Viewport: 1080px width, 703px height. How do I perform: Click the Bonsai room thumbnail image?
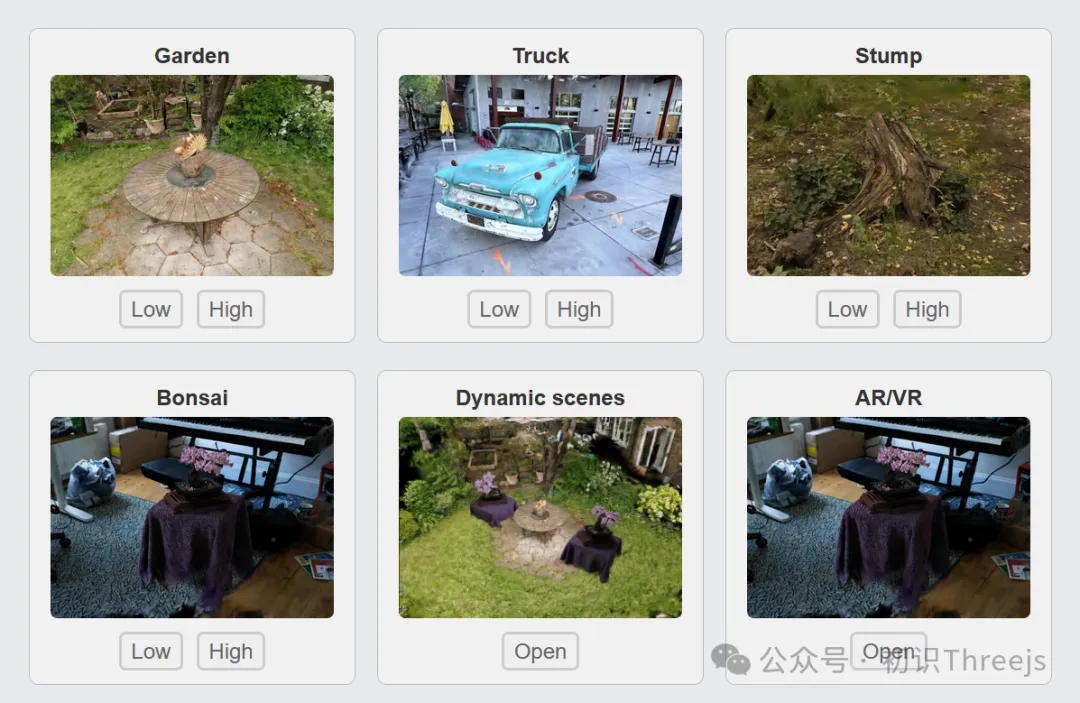pyautogui.click(x=192, y=517)
